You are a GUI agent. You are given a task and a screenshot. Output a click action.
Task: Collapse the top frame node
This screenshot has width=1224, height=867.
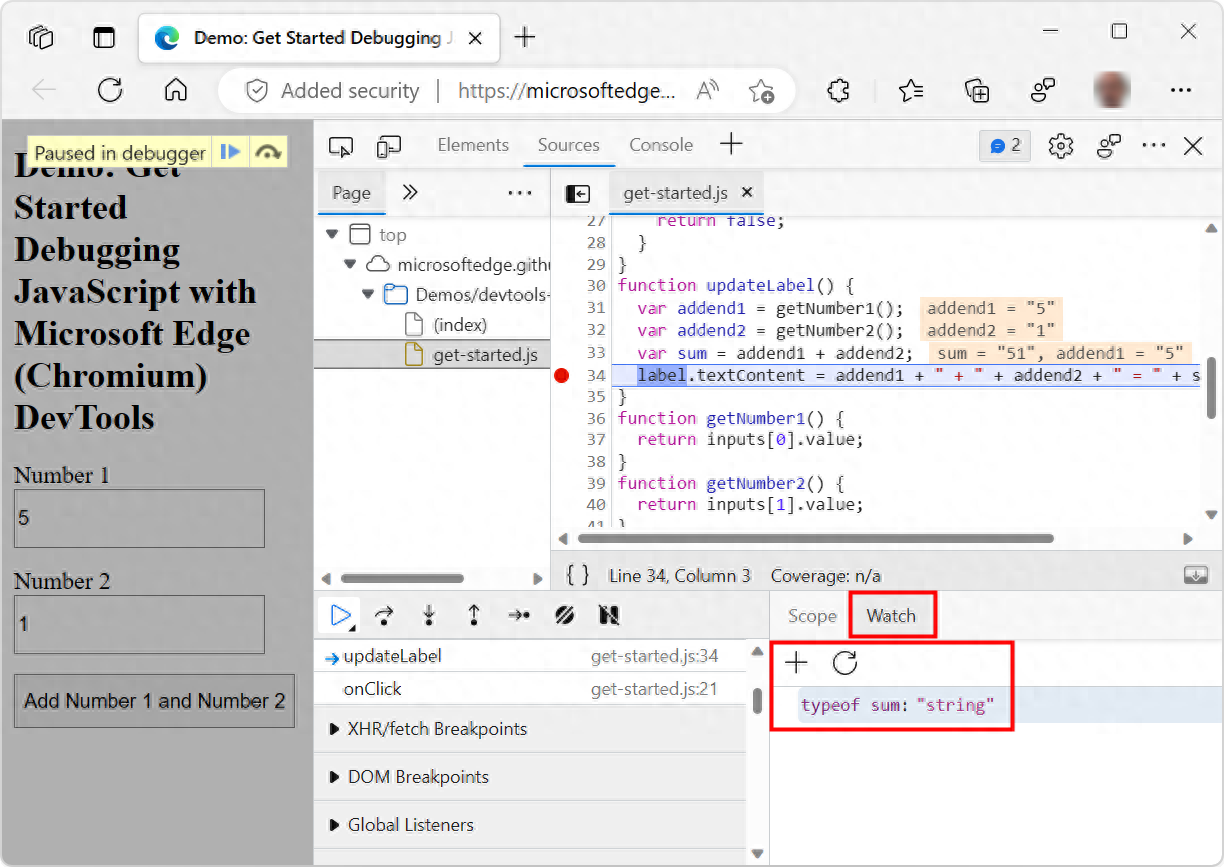pos(332,235)
